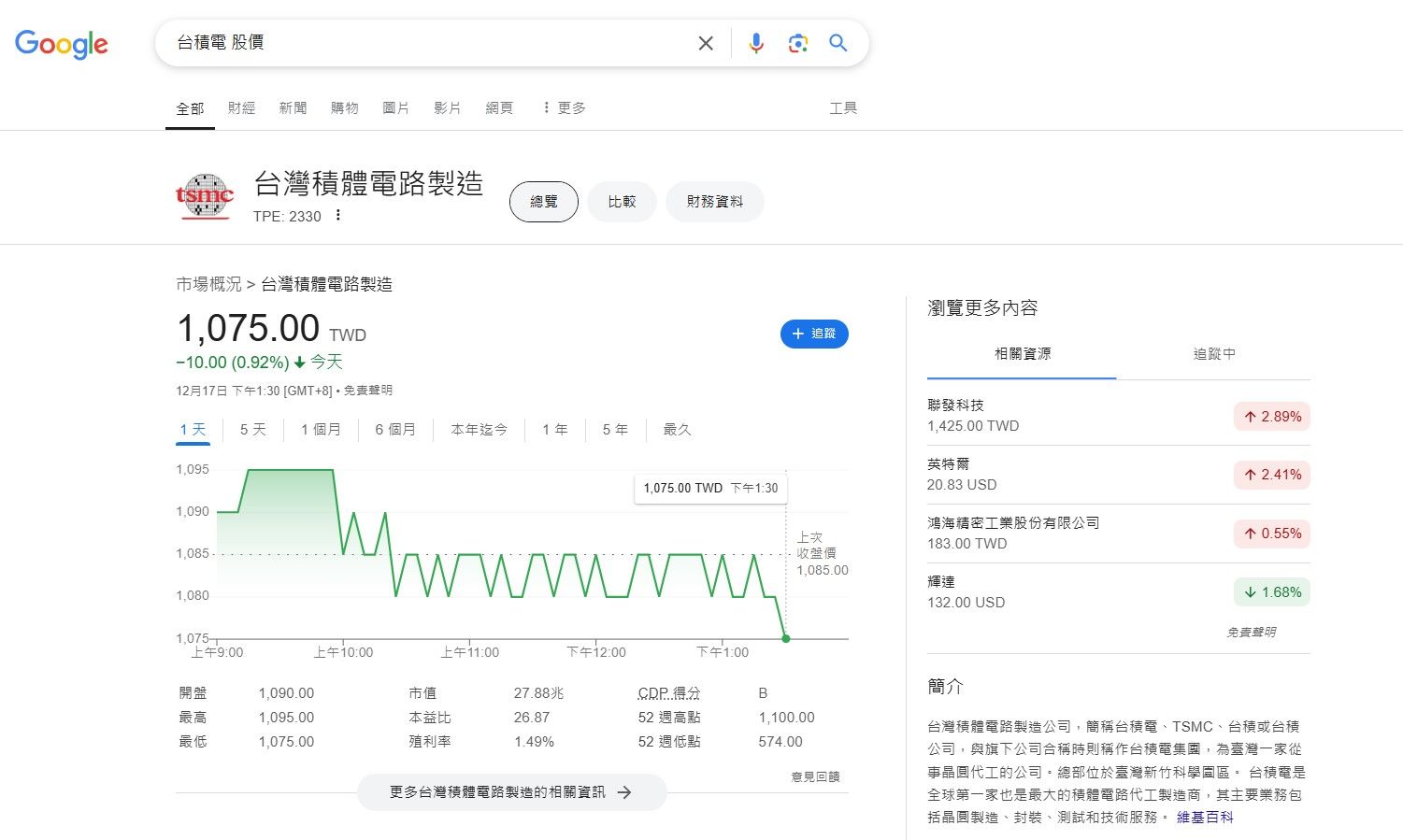1403x840 pixels.
Task: Open the 市場概況 breadcrumb link
Action: (208, 284)
